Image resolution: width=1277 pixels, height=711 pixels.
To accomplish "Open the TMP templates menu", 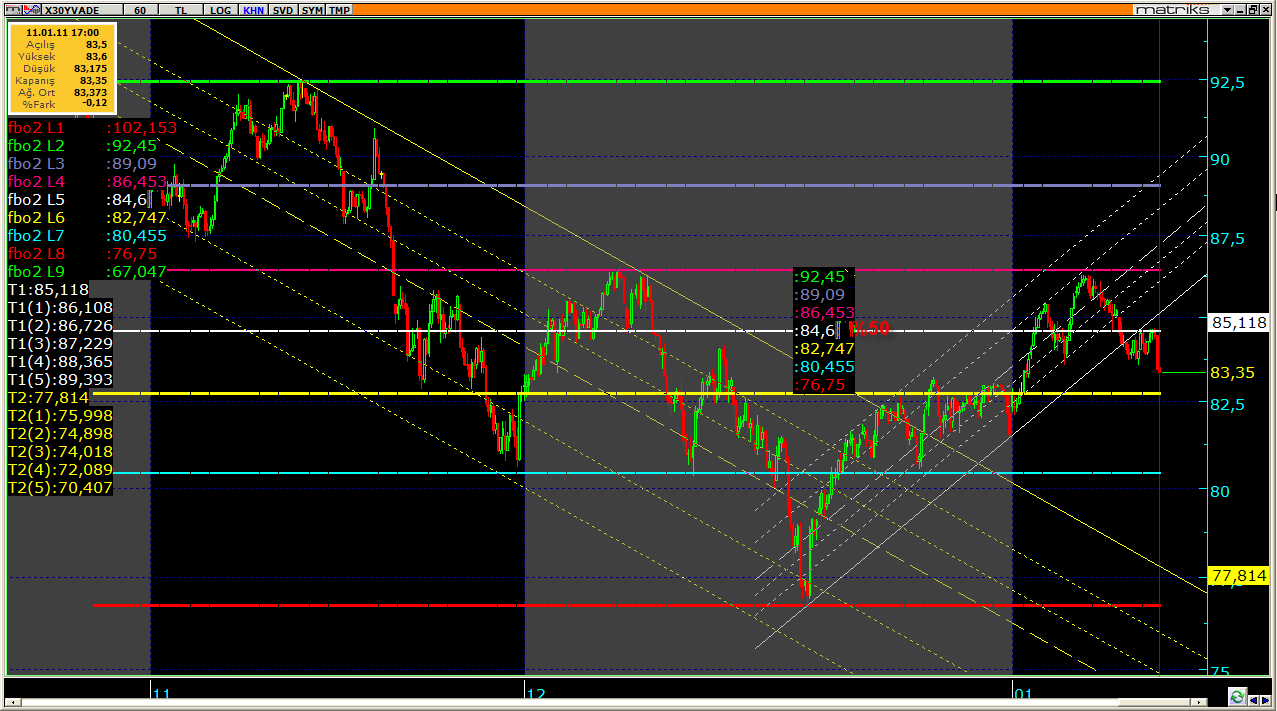I will (x=339, y=10).
